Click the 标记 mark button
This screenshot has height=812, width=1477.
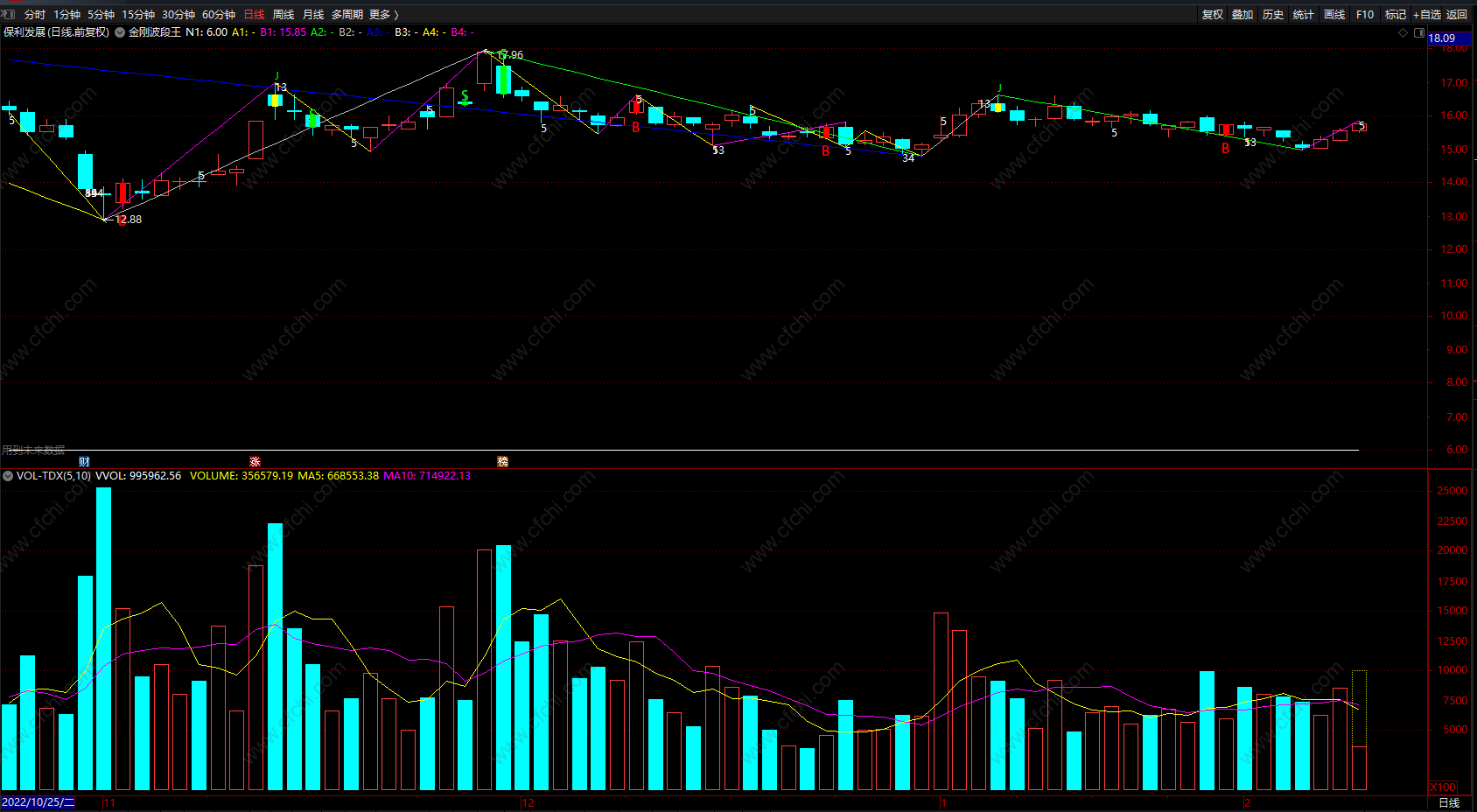click(1396, 15)
